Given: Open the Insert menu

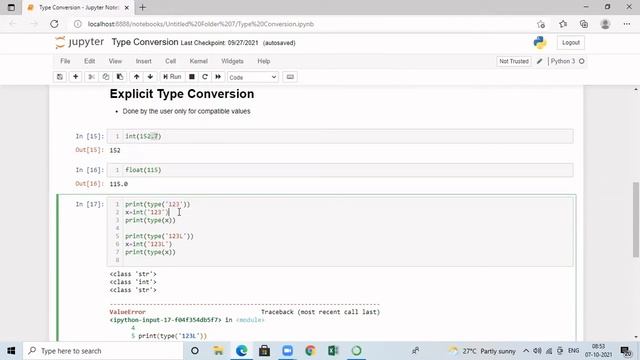Looking at the screenshot, I should tap(144, 61).
